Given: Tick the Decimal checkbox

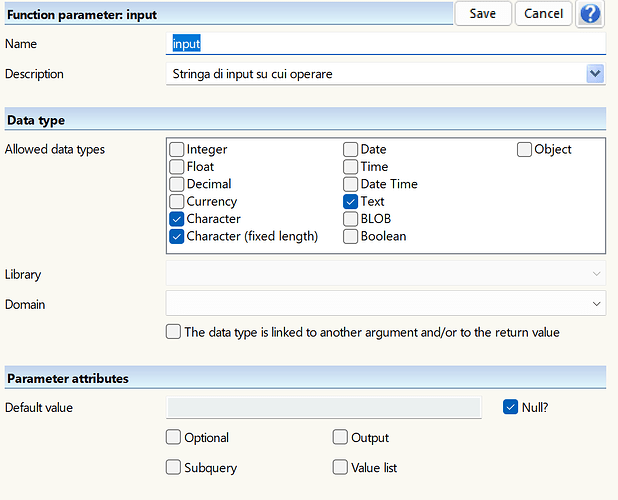Looking at the screenshot, I should point(177,184).
